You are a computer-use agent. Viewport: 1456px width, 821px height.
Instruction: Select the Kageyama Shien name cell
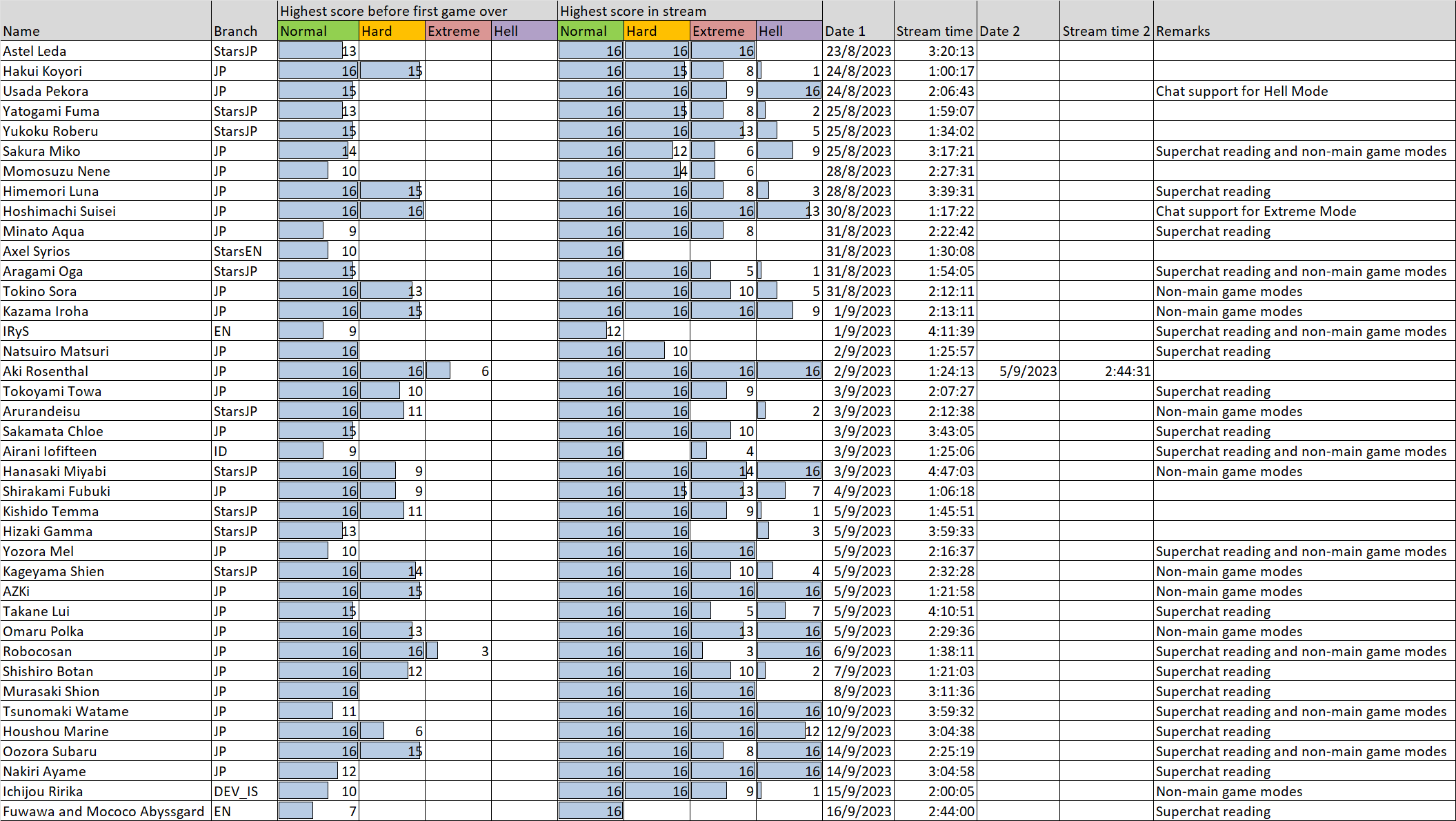pos(106,571)
